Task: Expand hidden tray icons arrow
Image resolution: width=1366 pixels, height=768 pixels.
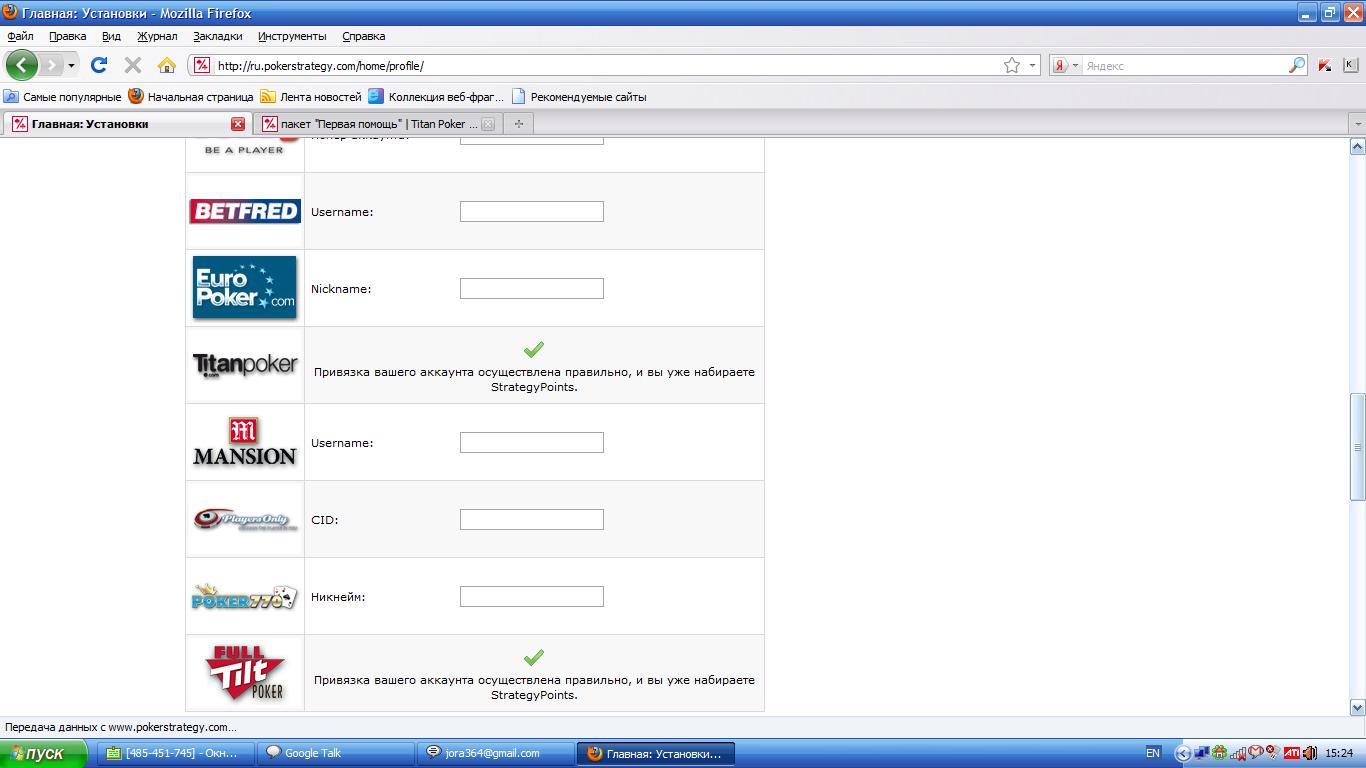Action: [x=1184, y=753]
